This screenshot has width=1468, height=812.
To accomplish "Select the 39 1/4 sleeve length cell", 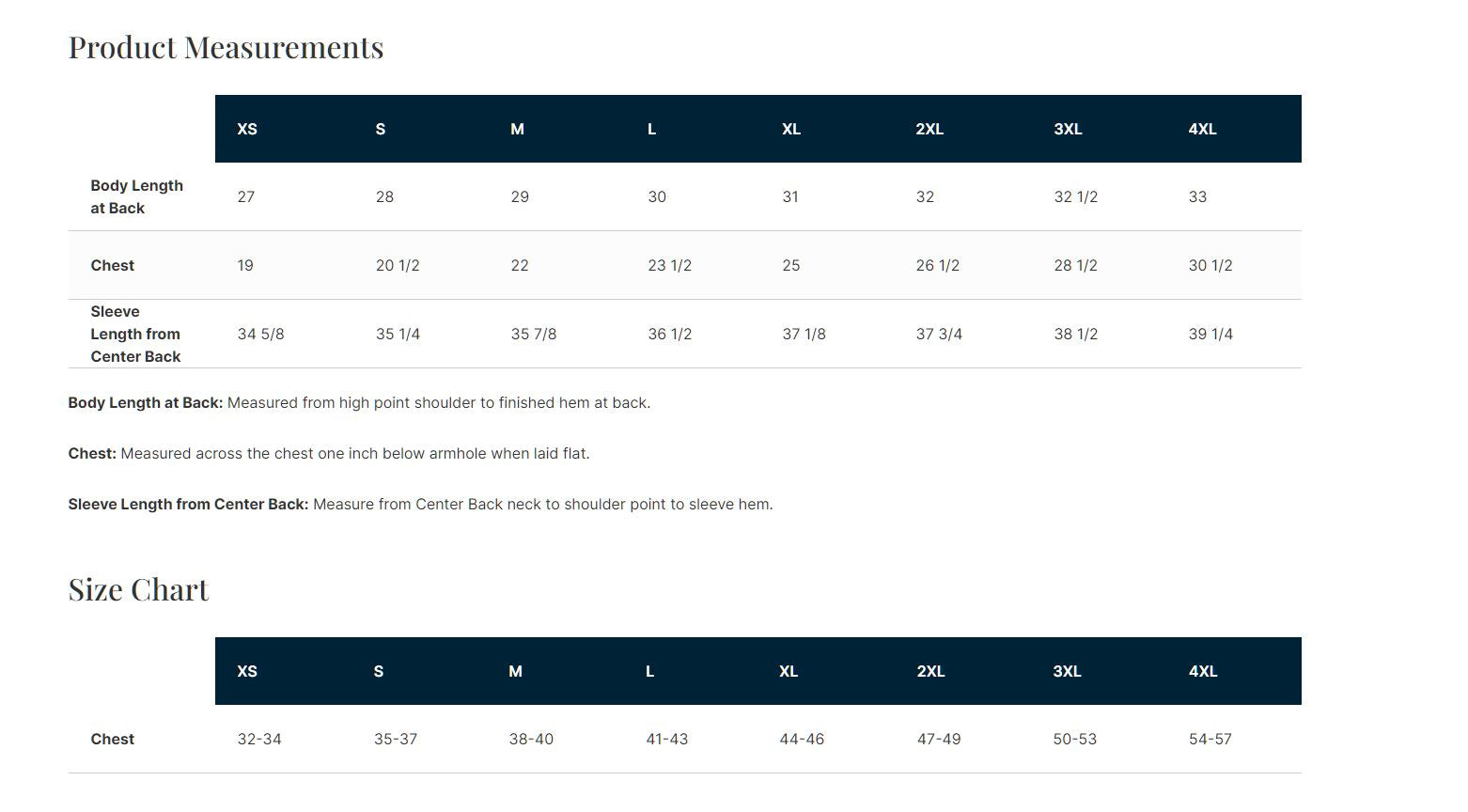I will tap(1210, 334).
